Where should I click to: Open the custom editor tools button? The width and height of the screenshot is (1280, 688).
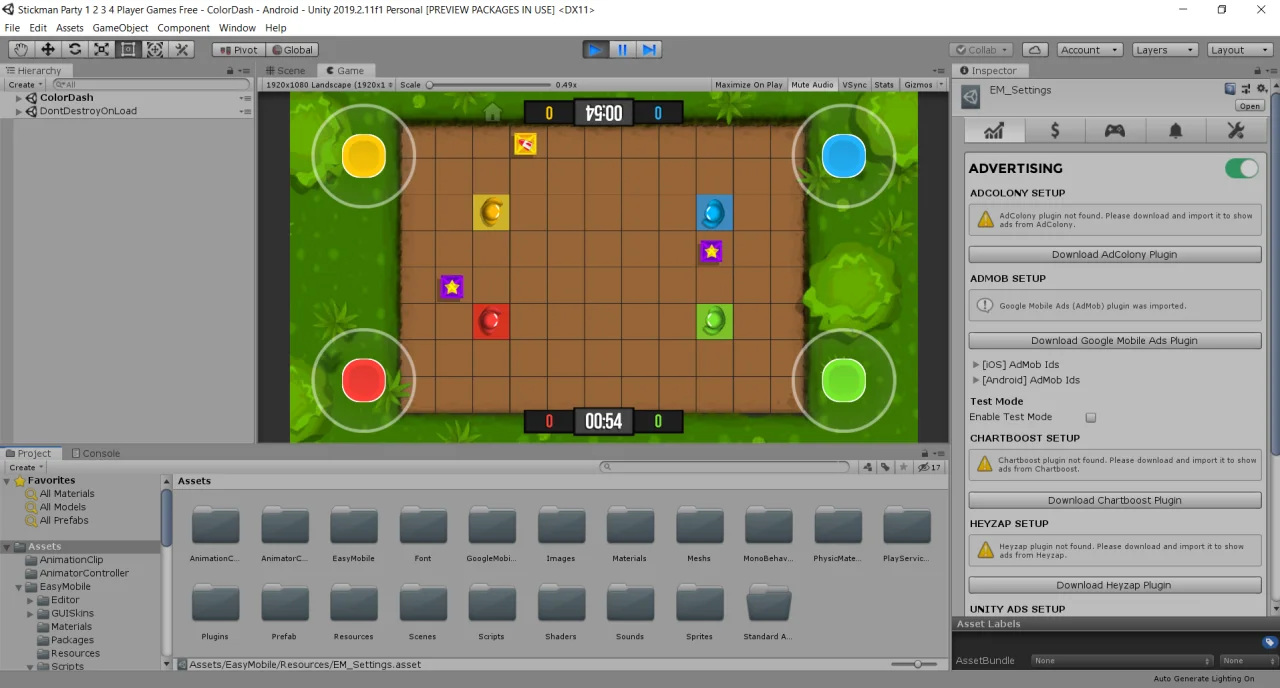coord(181,49)
